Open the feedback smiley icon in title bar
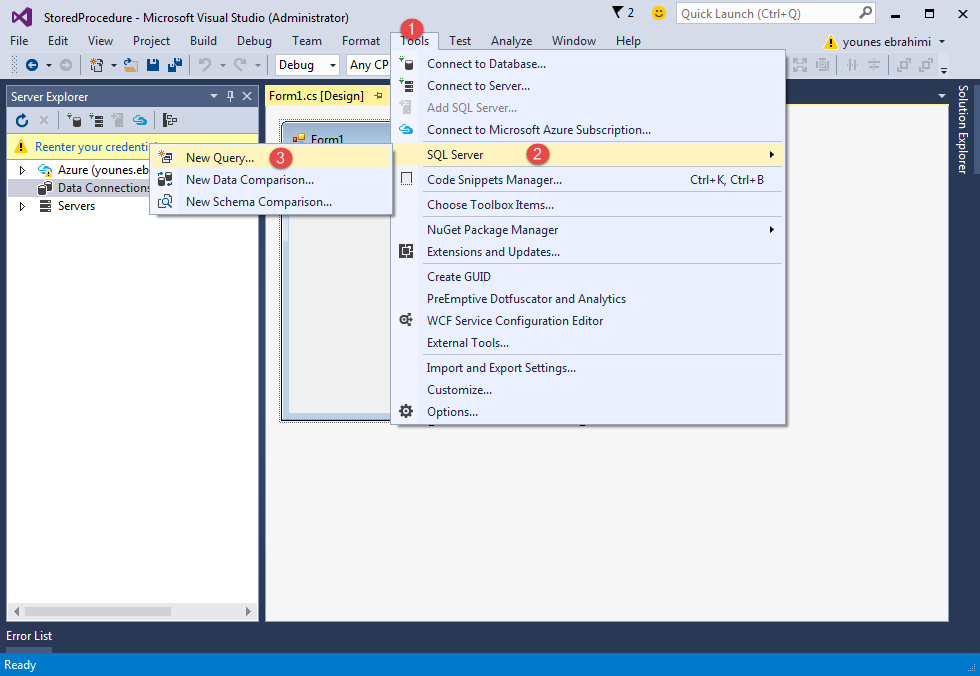Image resolution: width=980 pixels, height=676 pixels. pyautogui.click(x=658, y=12)
